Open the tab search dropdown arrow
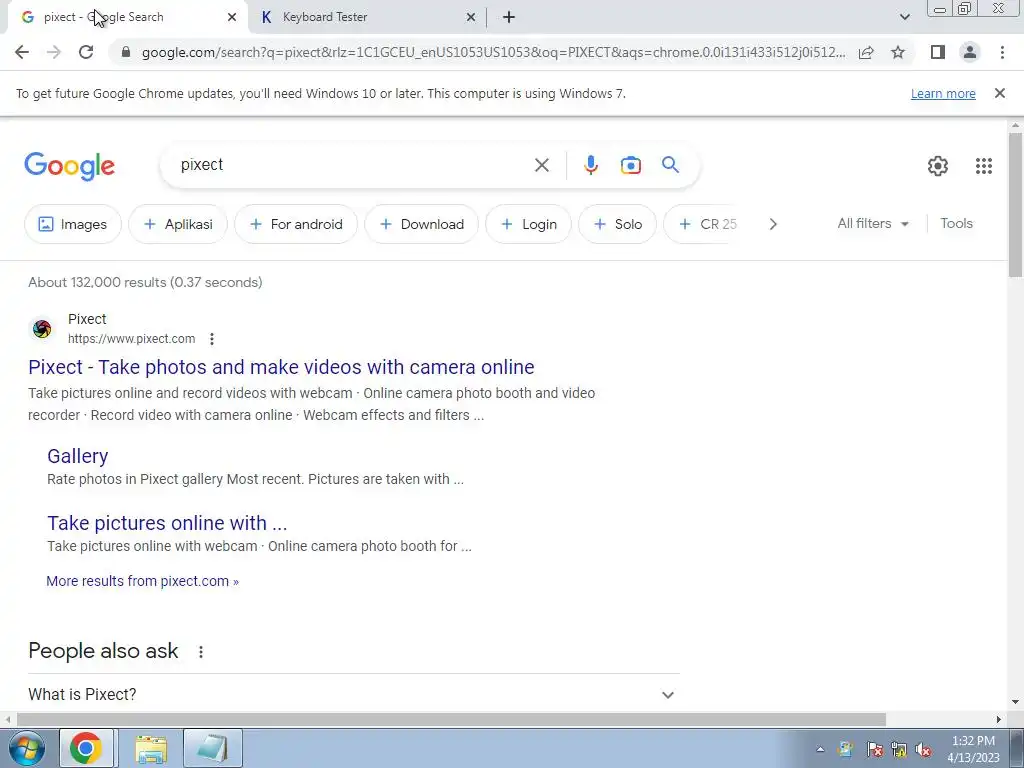This screenshot has width=1024, height=768. pyautogui.click(x=904, y=17)
